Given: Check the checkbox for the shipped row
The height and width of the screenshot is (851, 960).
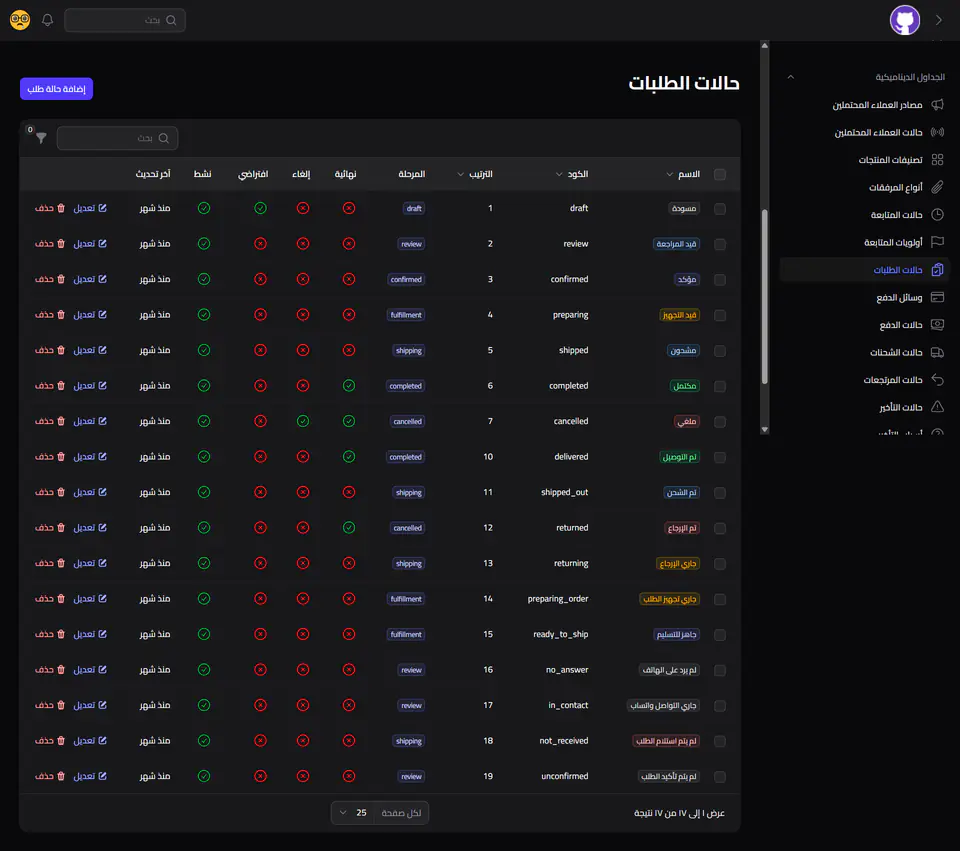Looking at the screenshot, I should click(720, 351).
